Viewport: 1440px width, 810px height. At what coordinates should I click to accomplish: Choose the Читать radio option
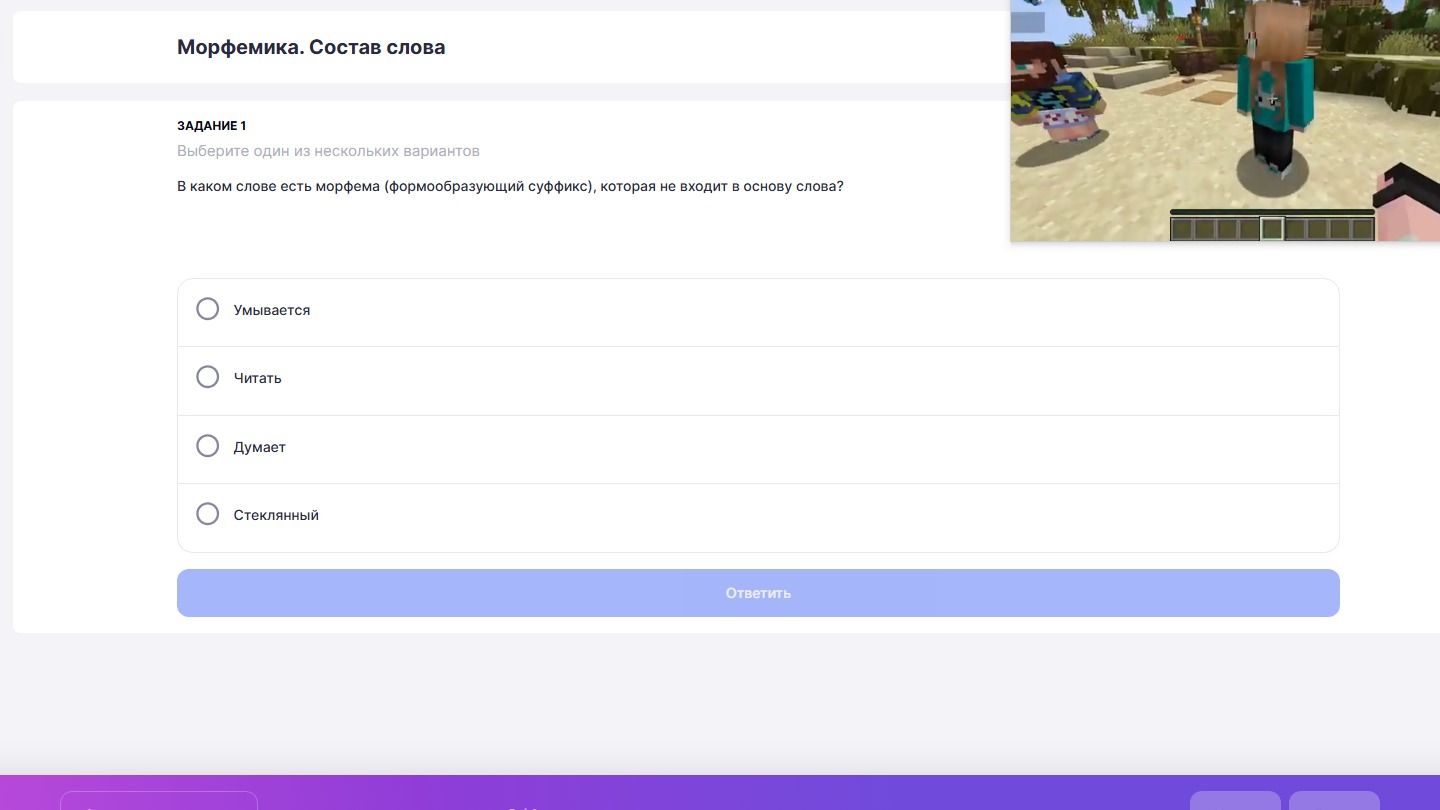[x=207, y=377]
